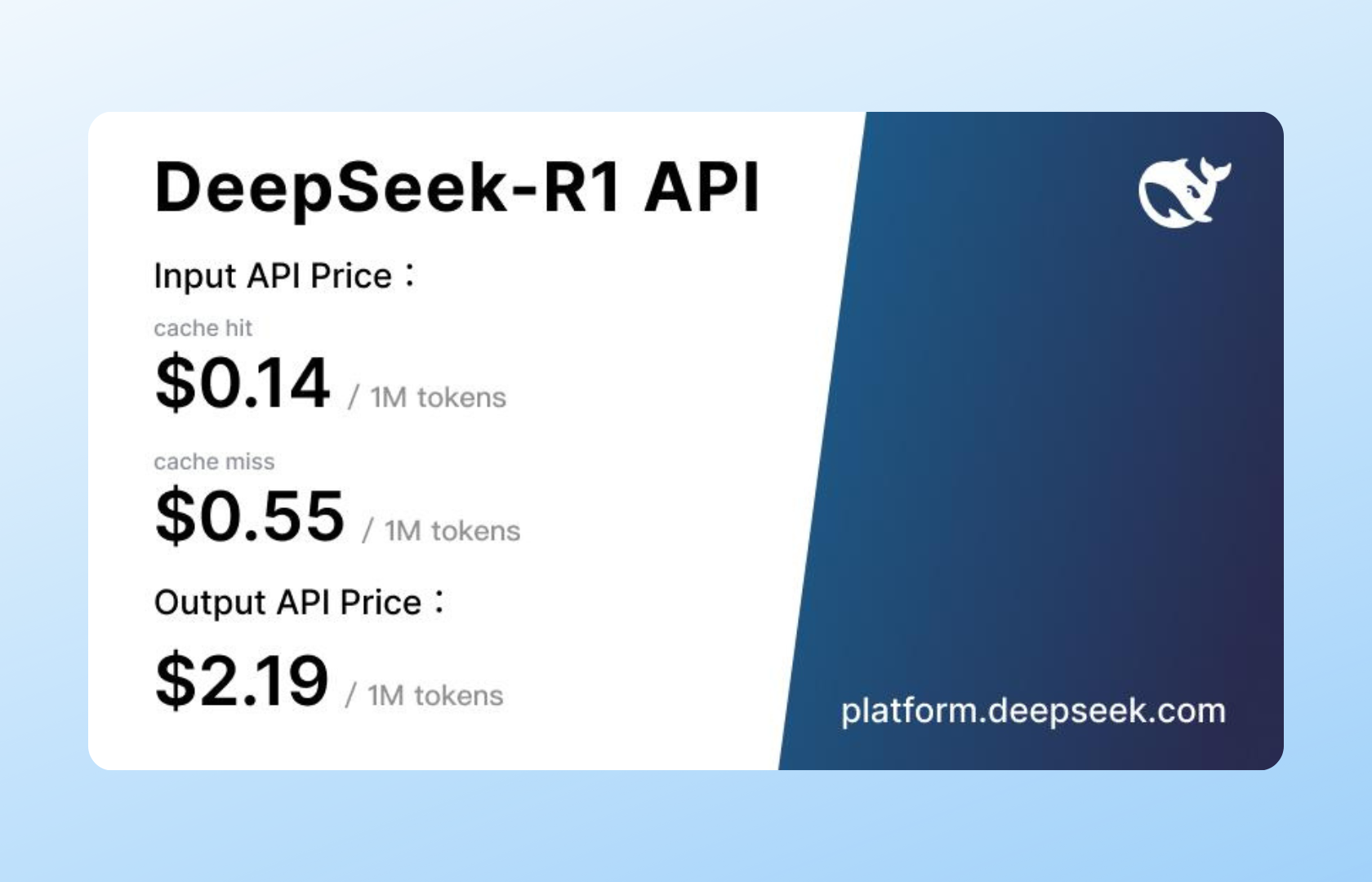This screenshot has width=1372, height=882.
Task: Click the word API in the title
Action: (x=702, y=188)
